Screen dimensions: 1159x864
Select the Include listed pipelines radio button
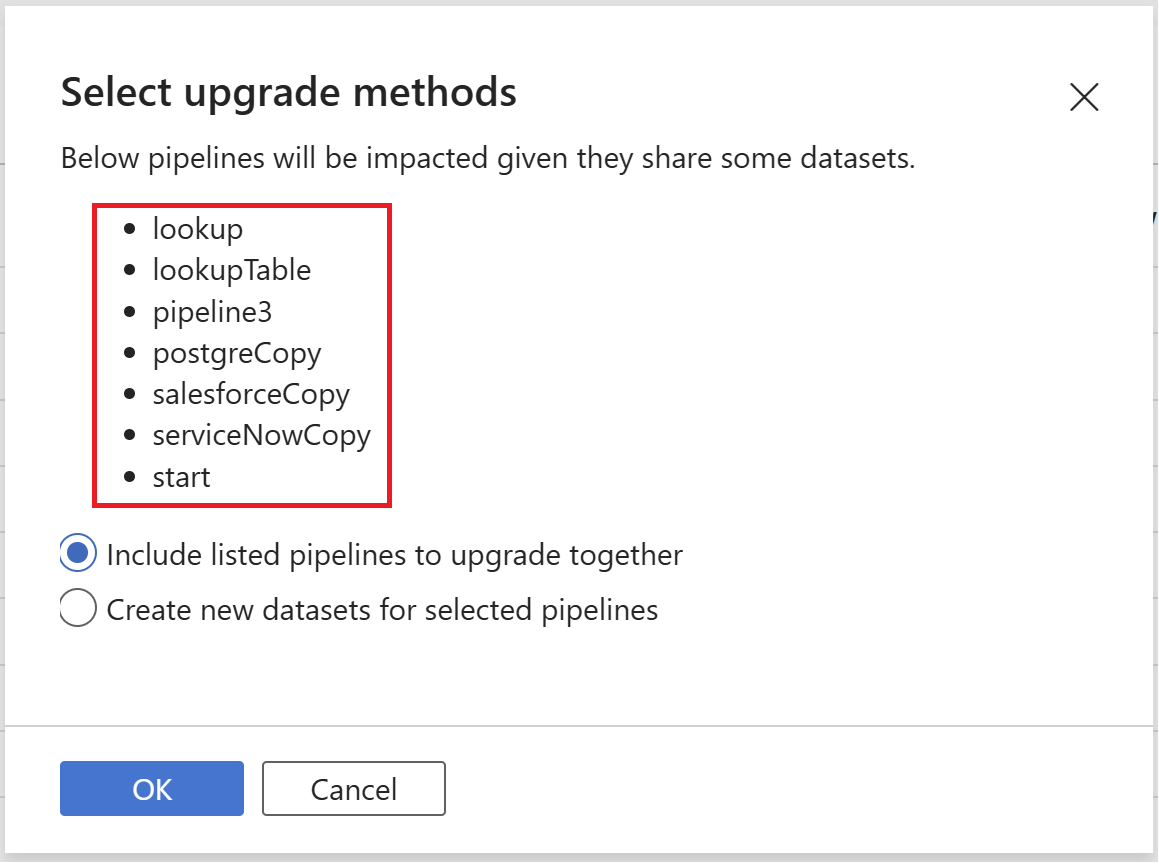(x=79, y=554)
